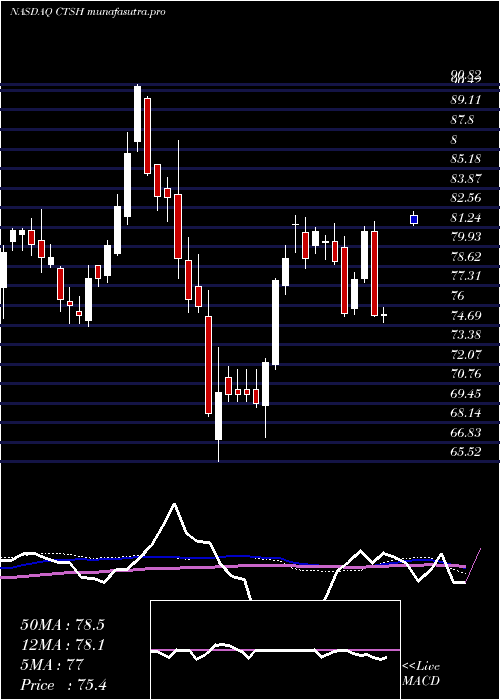Click the Price : 75.4 readout

[63, 684]
